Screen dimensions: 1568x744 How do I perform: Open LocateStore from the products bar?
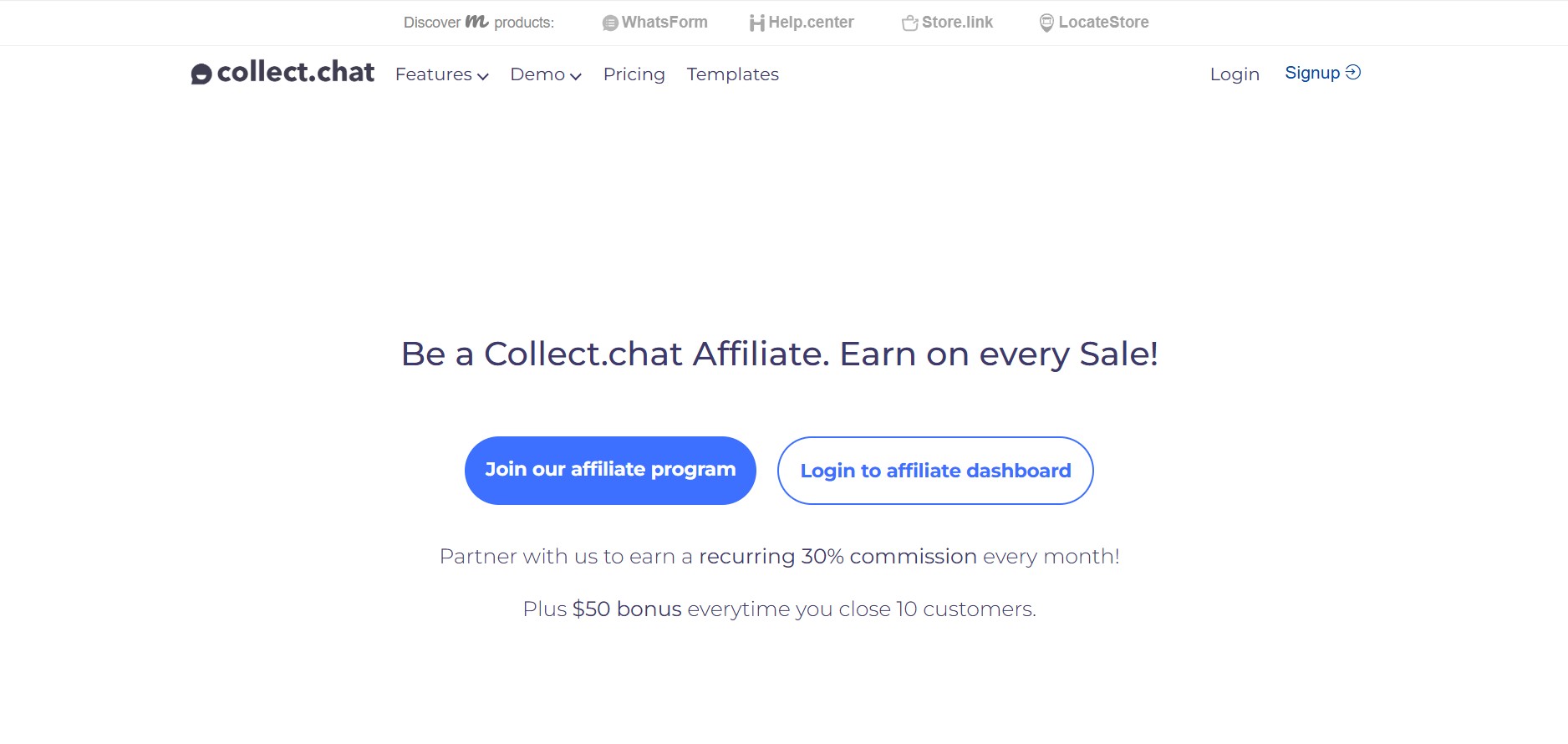(x=1103, y=22)
